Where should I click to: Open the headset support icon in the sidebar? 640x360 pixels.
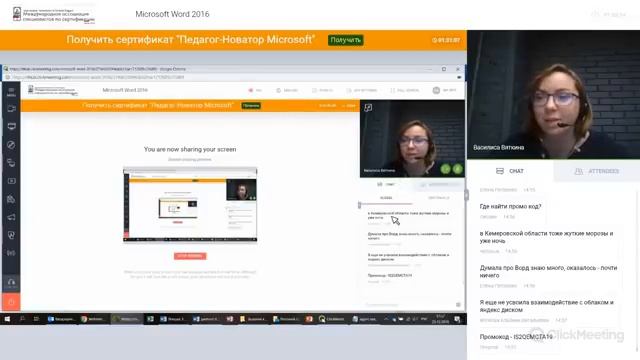[11, 282]
